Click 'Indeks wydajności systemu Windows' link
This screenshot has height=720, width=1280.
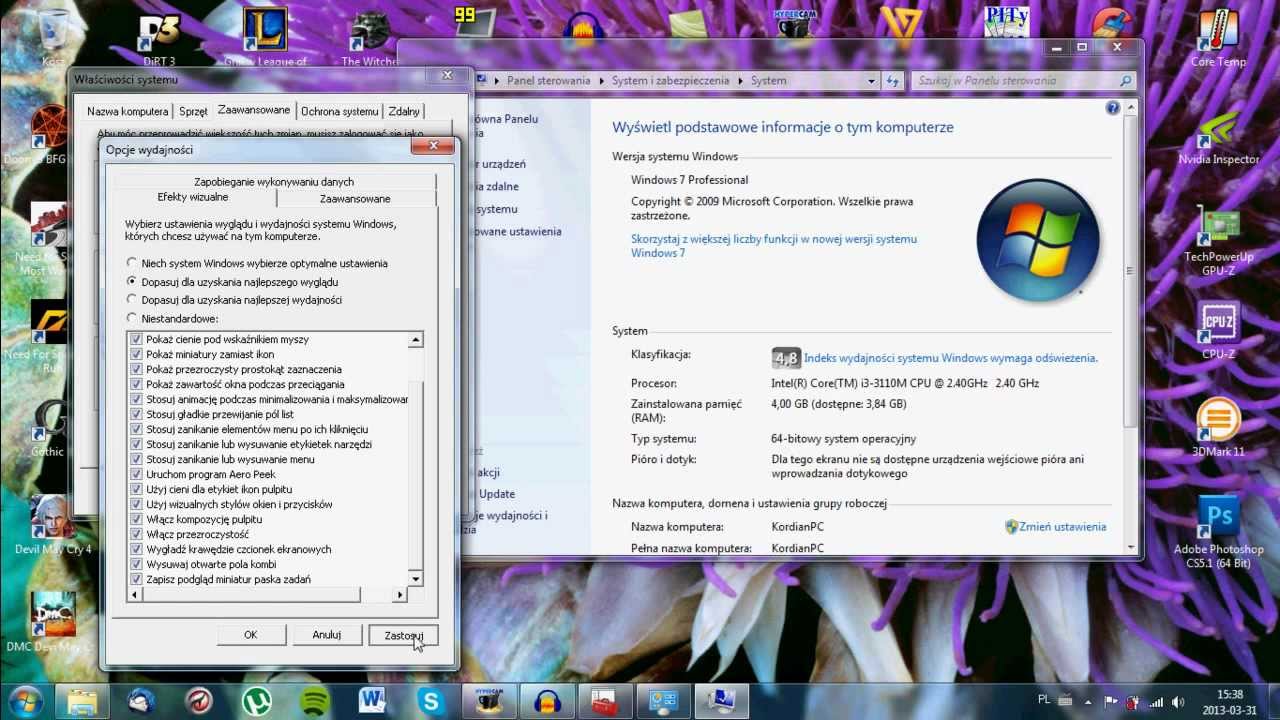click(950, 358)
